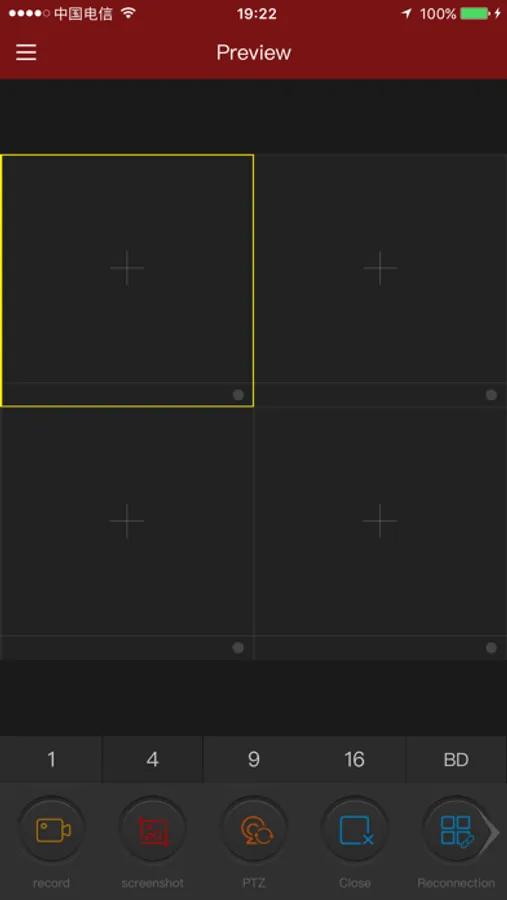Switch to 4-view layout
The height and width of the screenshot is (900, 507).
click(x=152, y=759)
